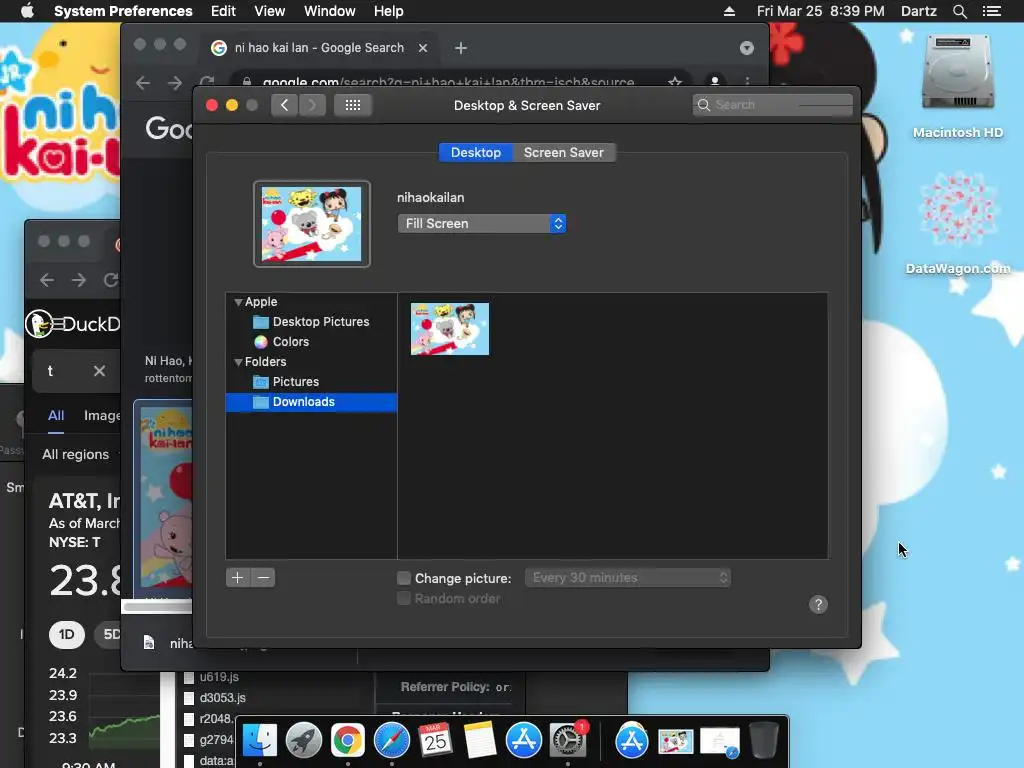The image size is (1024, 768).
Task: Click u619.js in the file list
Action: (219, 677)
